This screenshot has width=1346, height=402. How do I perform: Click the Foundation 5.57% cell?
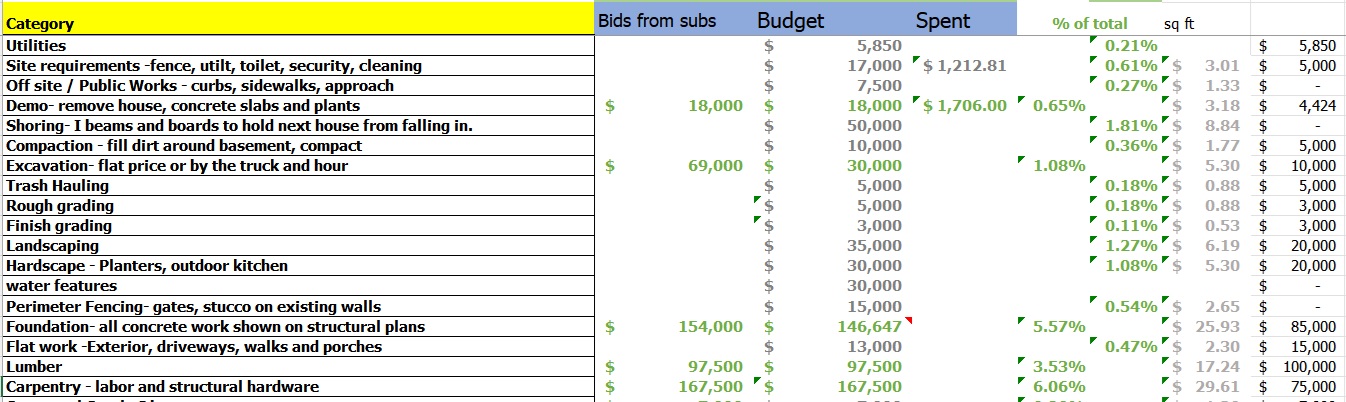pos(1059,327)
